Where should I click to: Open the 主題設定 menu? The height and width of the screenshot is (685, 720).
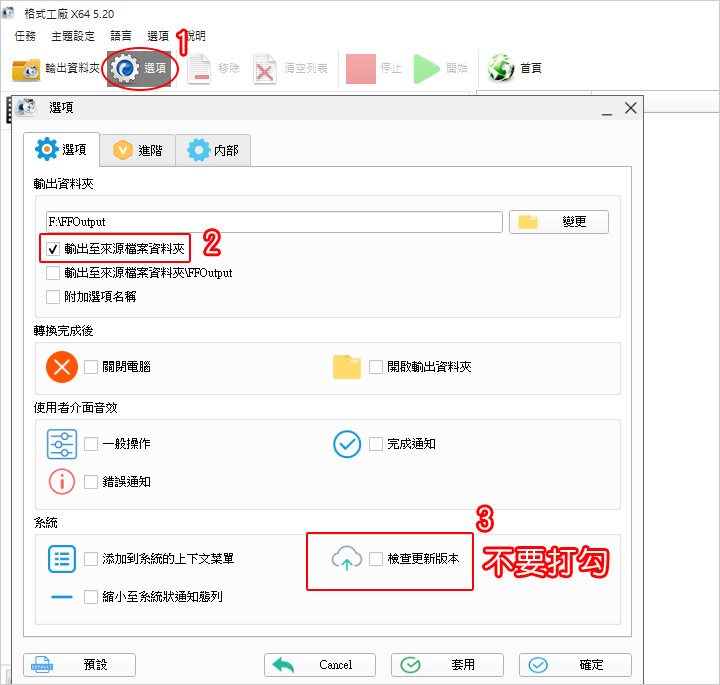point(73,36)
